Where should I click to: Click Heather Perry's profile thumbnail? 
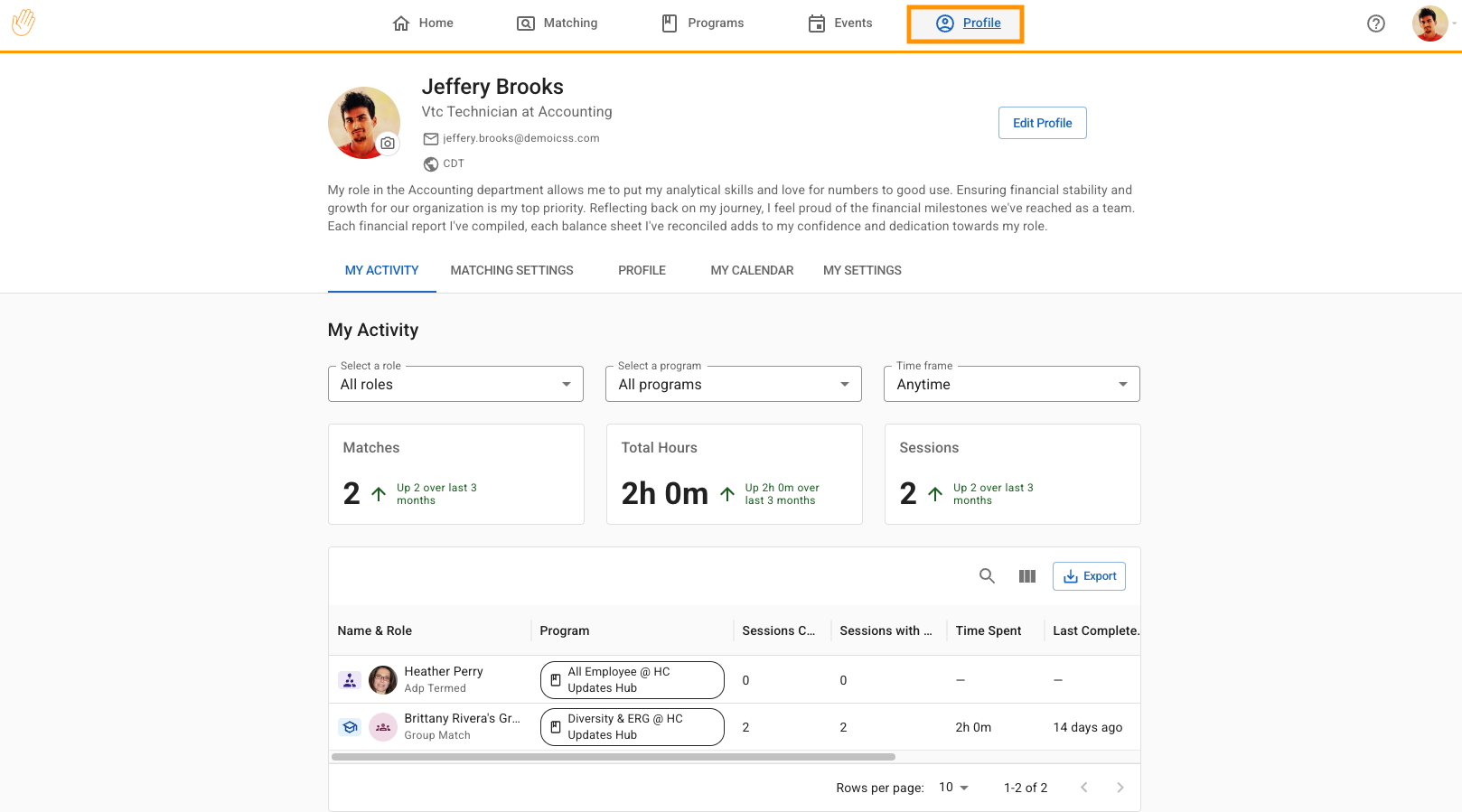[x=383, y=680]
